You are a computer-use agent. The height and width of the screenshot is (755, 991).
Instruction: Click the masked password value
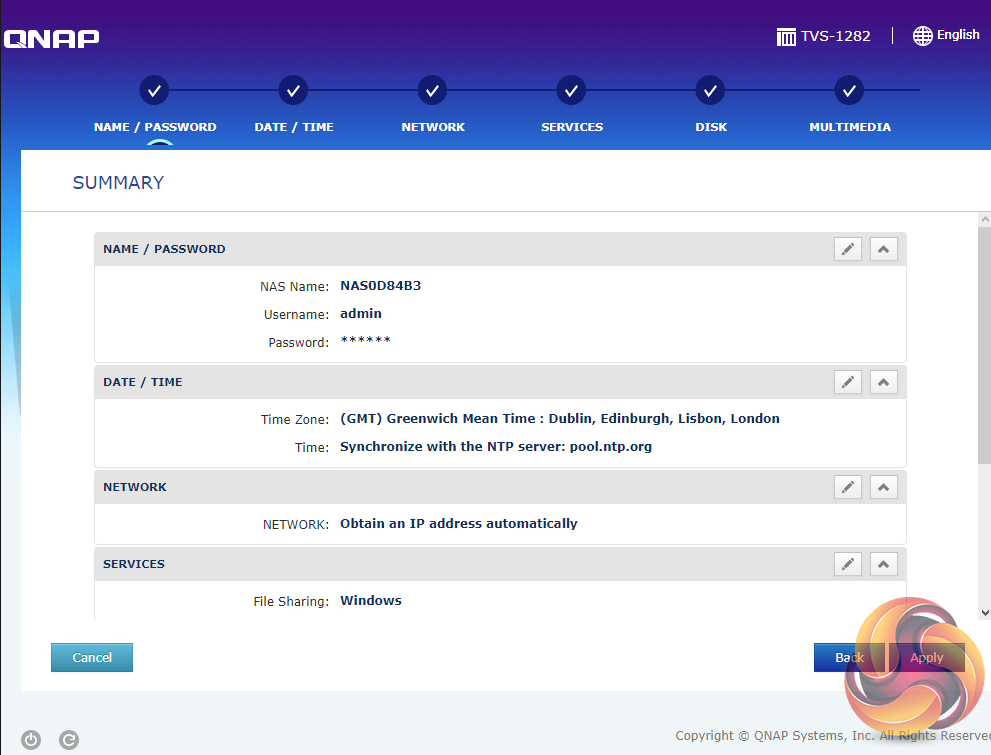(365, 341)
